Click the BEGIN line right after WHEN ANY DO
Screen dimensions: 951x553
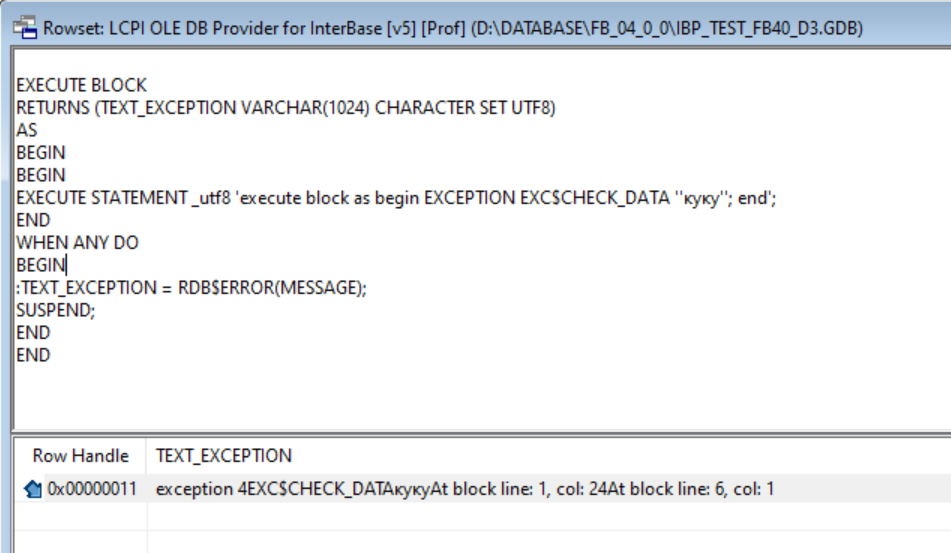[x=41, y=265]
